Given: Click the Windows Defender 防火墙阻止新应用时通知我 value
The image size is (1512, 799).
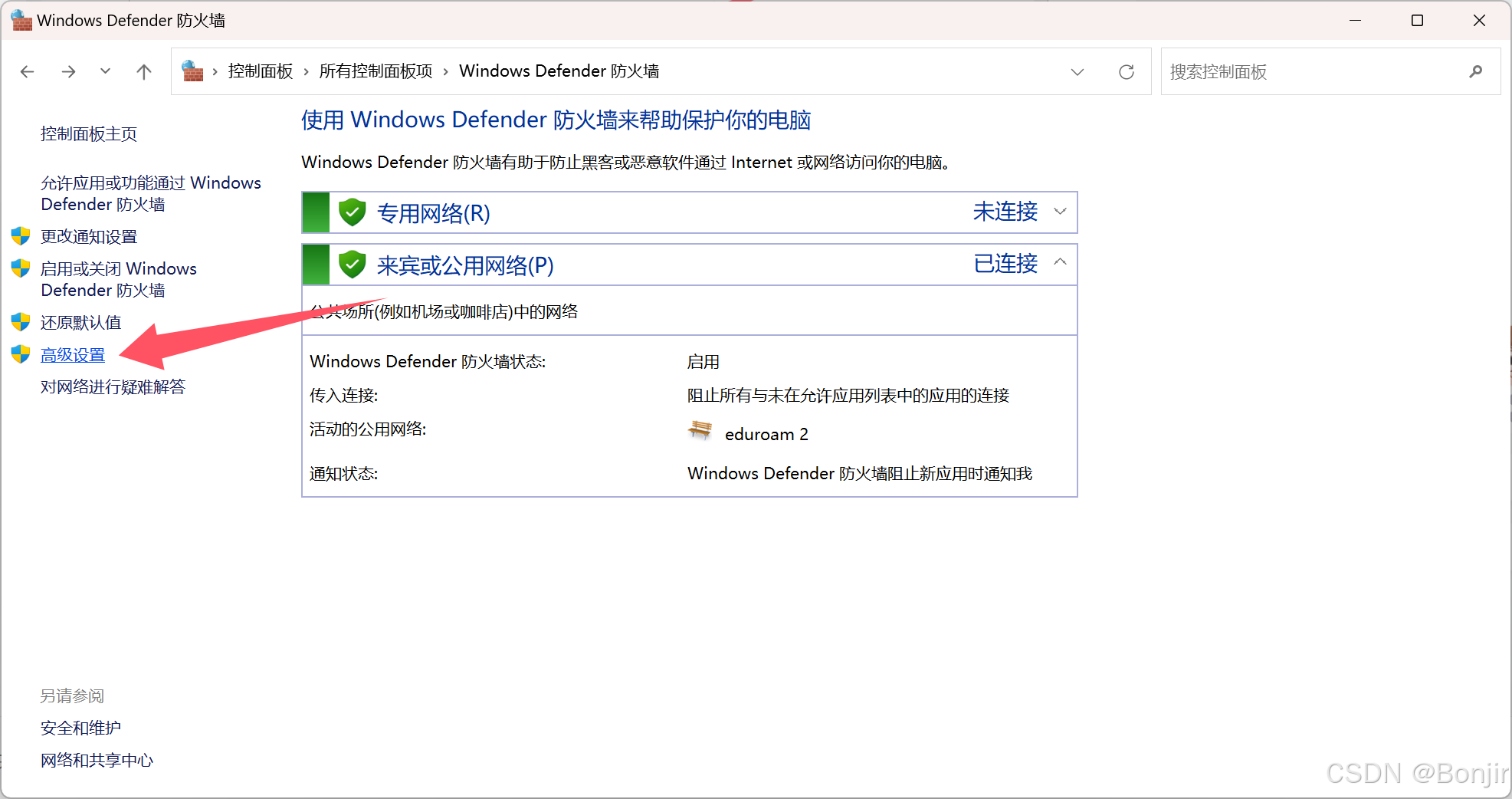Looking at the screenshot, I should pyautogui.click(x=859, y=474).
